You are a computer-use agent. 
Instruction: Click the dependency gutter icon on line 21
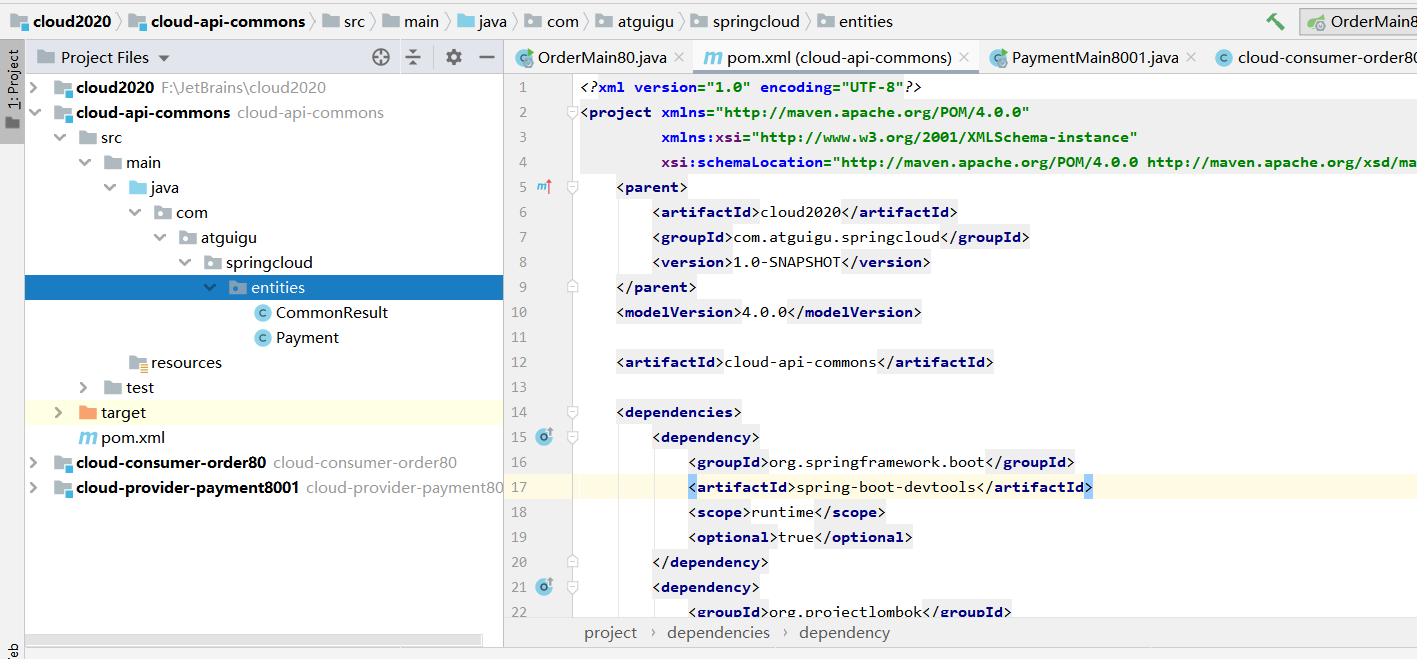(544, 587)
